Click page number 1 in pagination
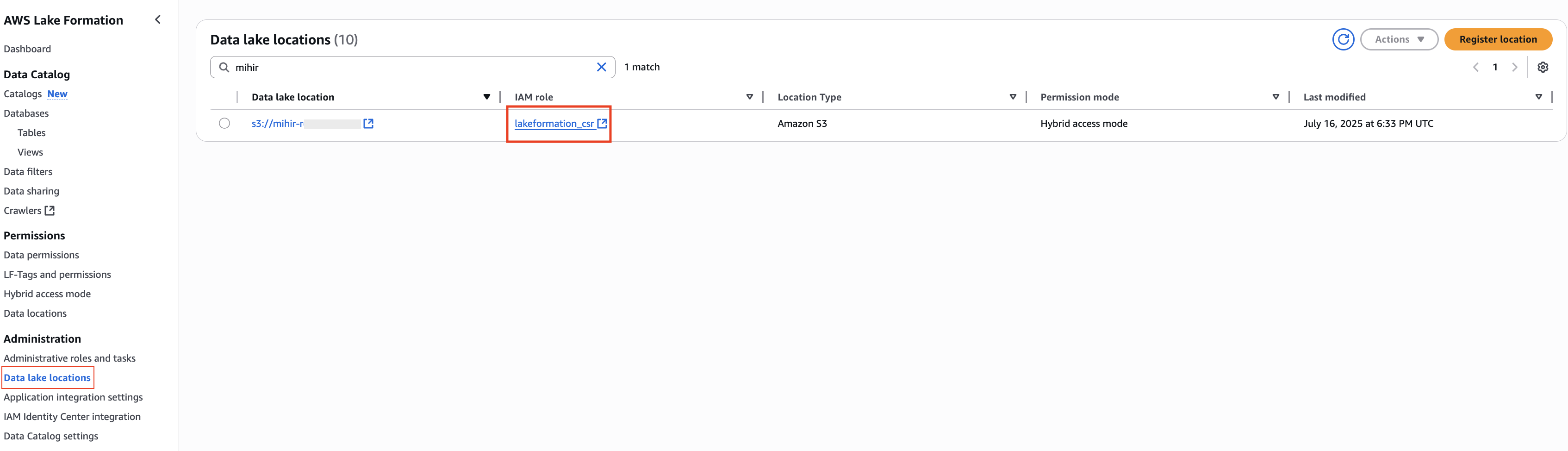The image size is (1568, 451). (x=1495, y=67)
